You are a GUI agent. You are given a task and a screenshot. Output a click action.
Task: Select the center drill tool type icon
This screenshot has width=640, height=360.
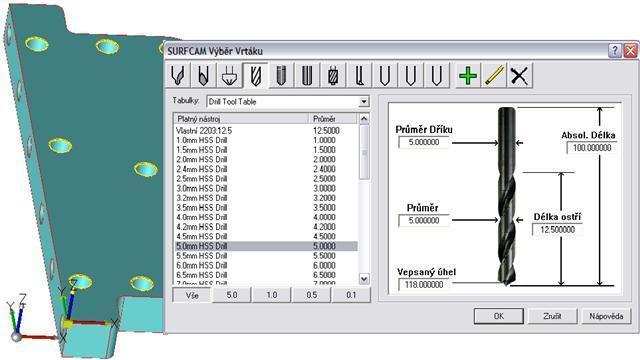click(178, 76)
